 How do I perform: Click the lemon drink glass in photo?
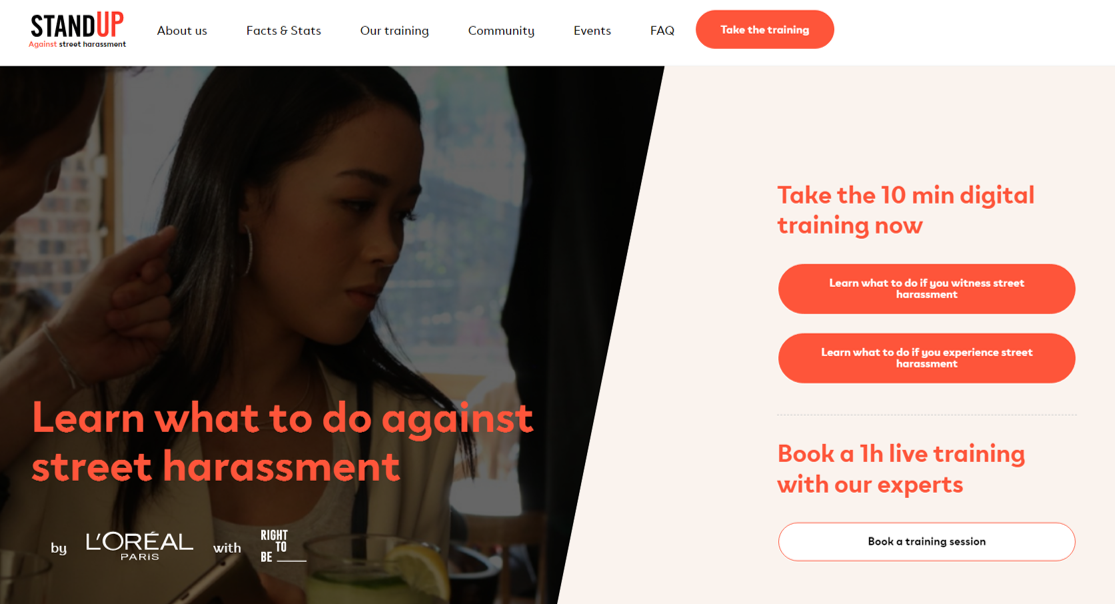click(x=377, y=573)
